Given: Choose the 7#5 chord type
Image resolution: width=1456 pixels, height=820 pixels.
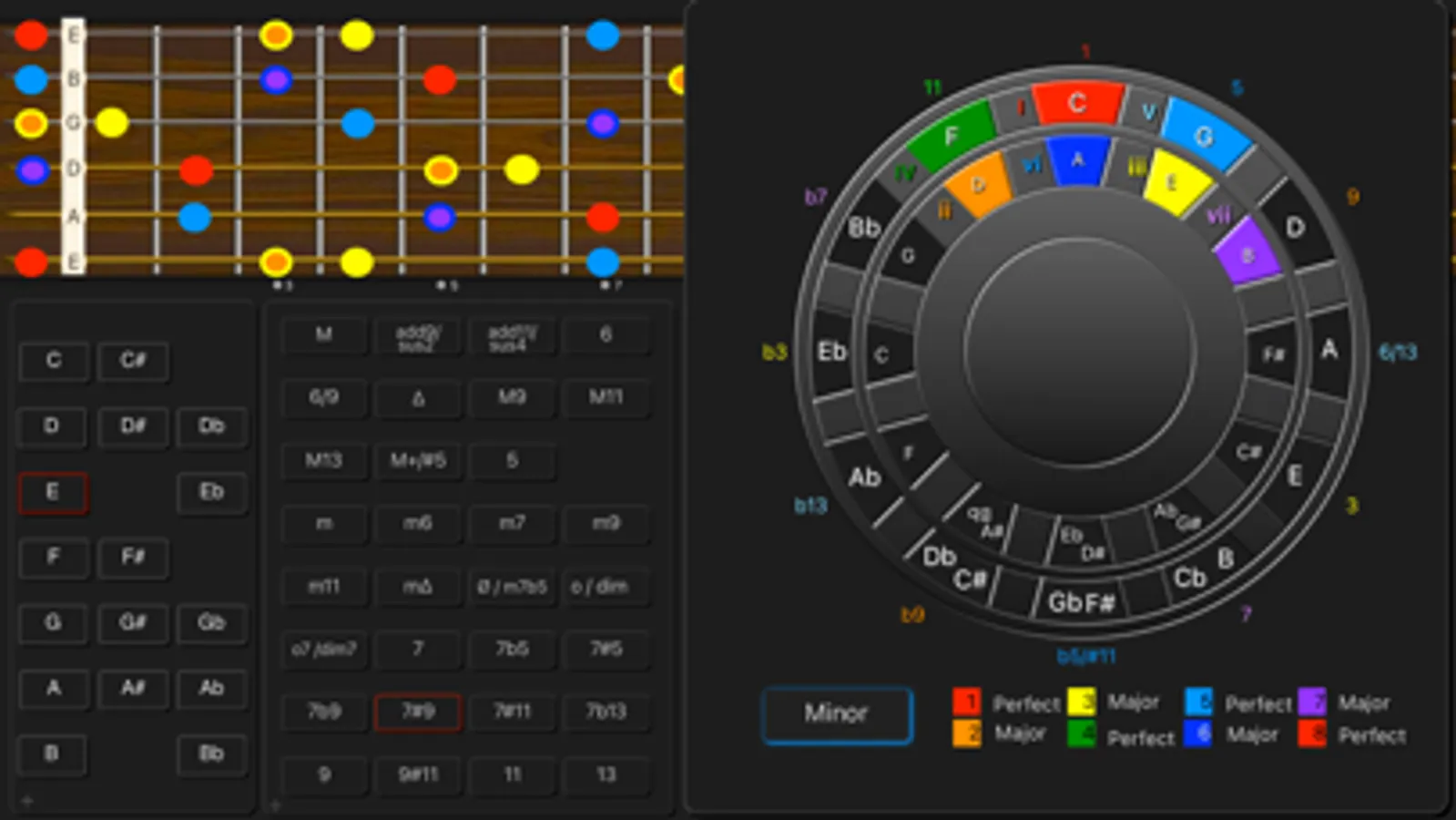Looking at the screenshot, I should pyautogui.click(x=606, y=650).
